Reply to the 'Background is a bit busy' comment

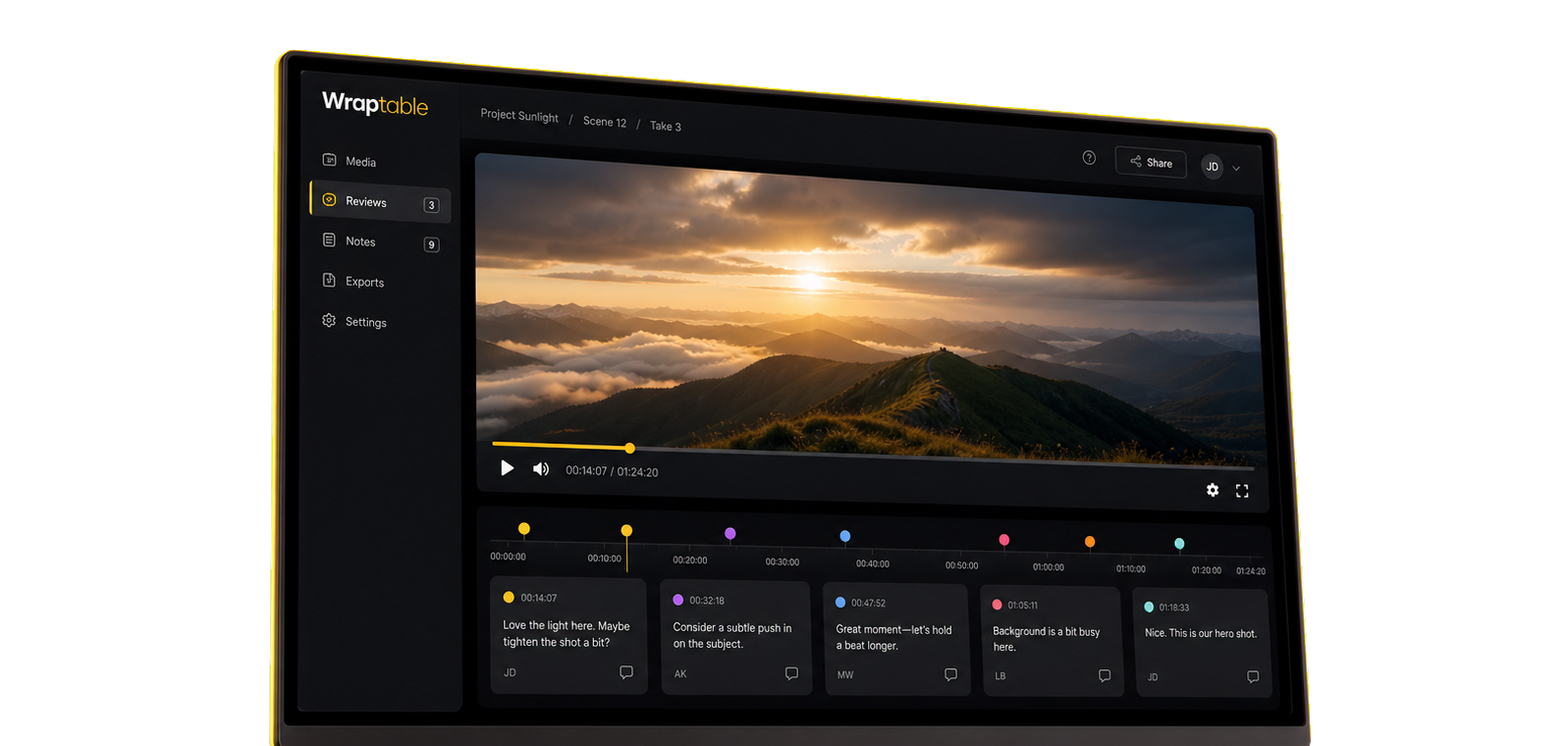[x=1105, y=675]
